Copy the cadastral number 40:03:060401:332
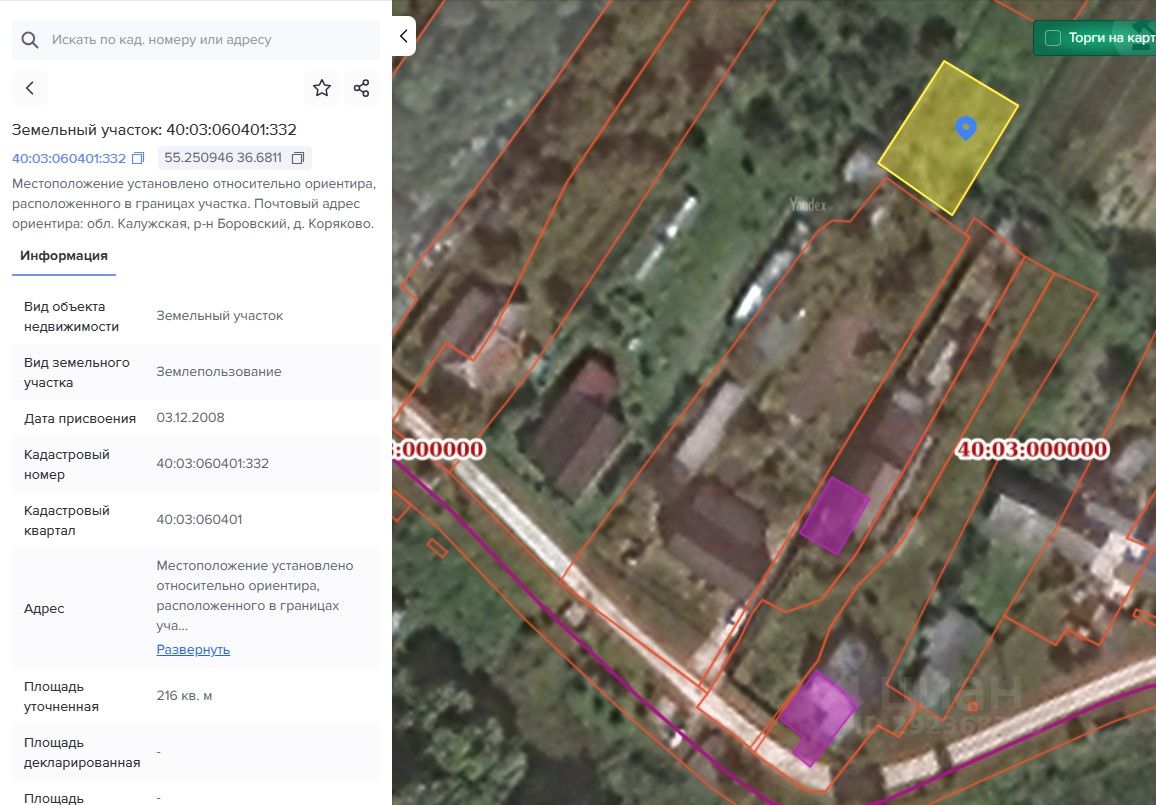Image resolution: width=1156 pixels, height=805 pixels. (x=138, y=158)
